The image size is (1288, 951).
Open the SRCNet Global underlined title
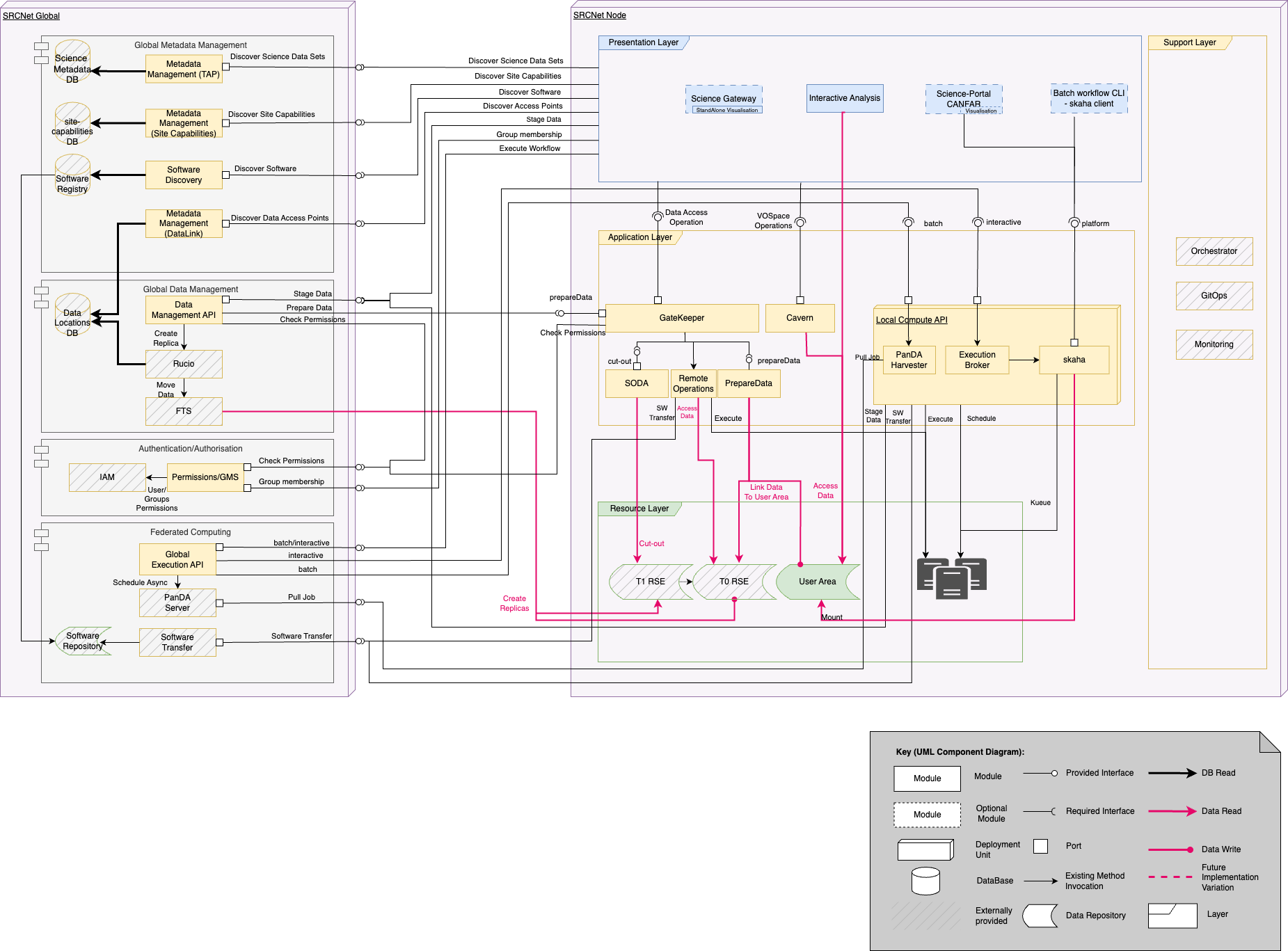pos(31,15)
